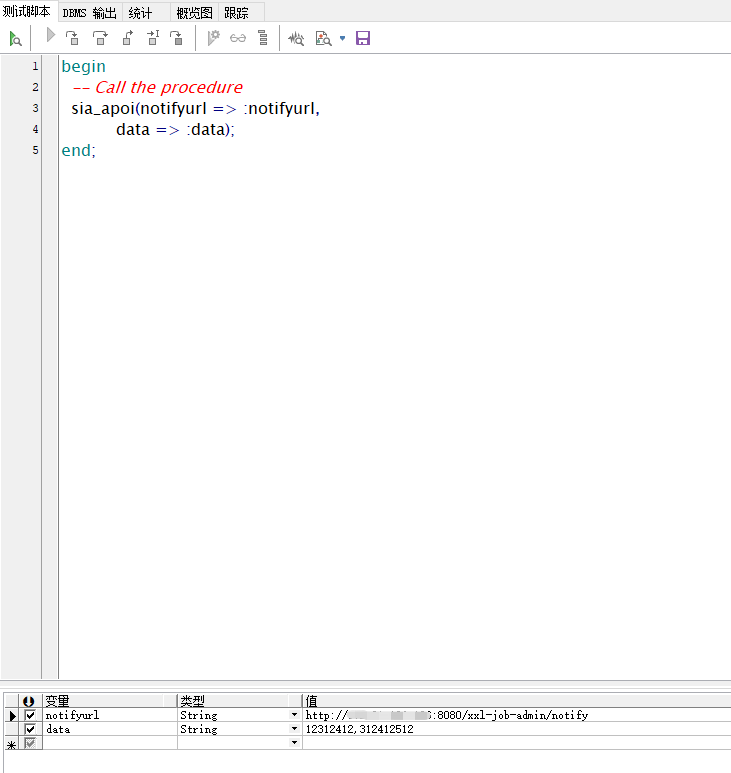Viewport: 731px width, 773px height.
Task: Save the test script with the floppy icon
Action: coord(363,38)
